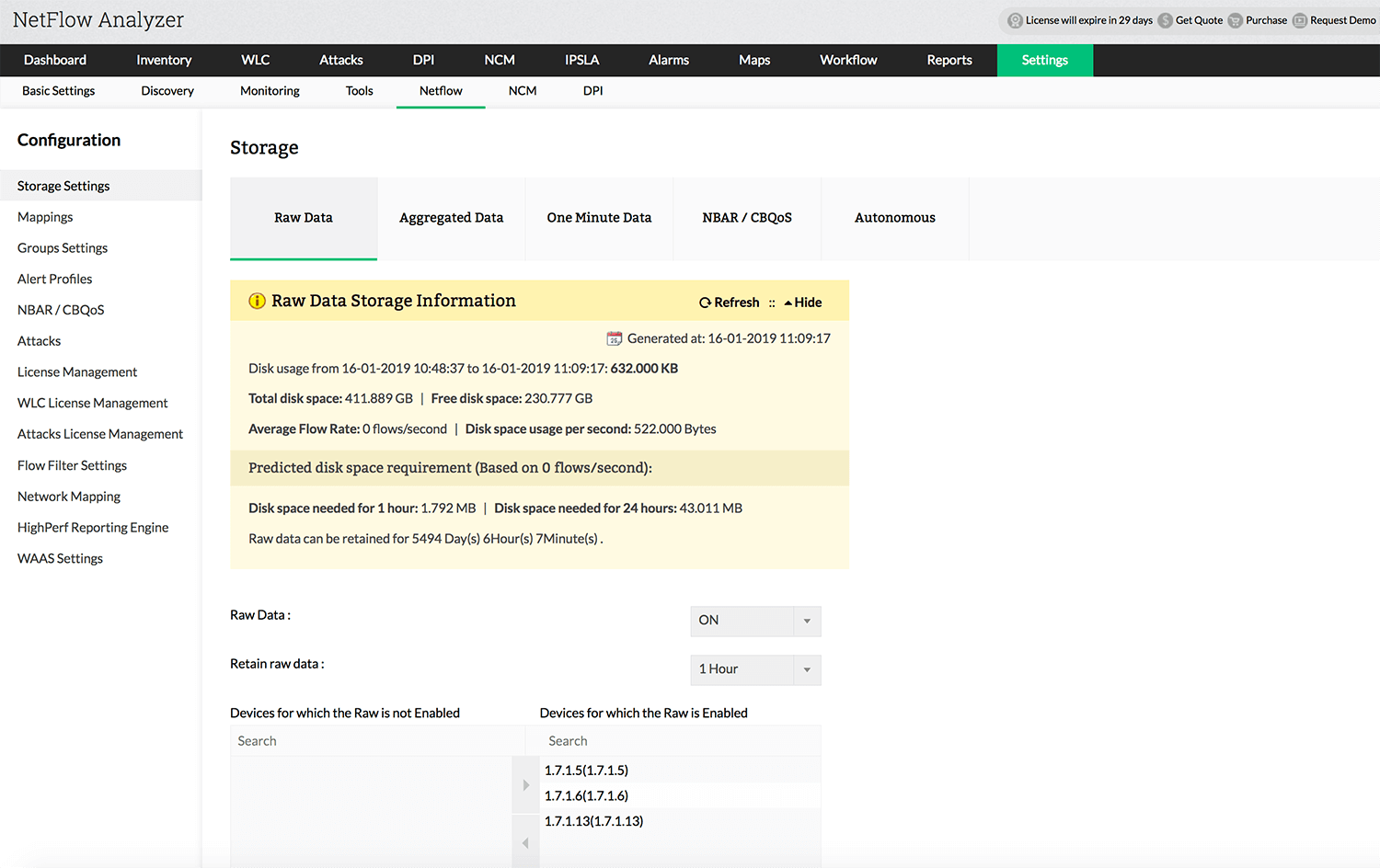Click the calendar icon next to Generated at timestamp
1380x868 pixels.
coord(613,337)
